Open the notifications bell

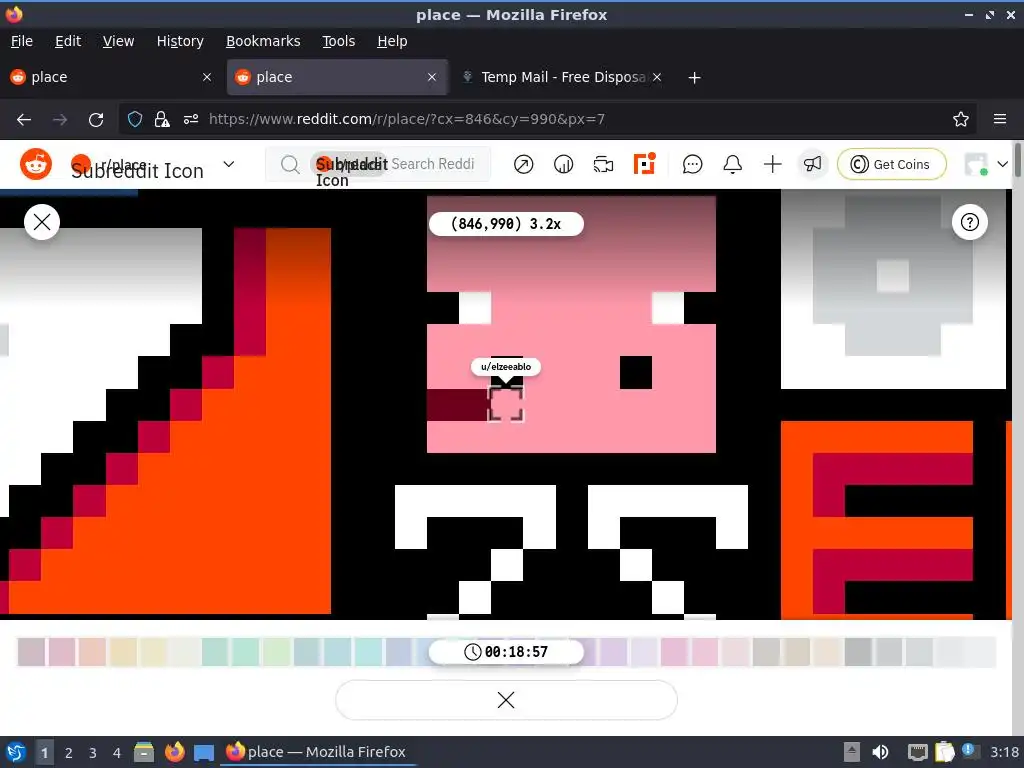pos(733,165)
